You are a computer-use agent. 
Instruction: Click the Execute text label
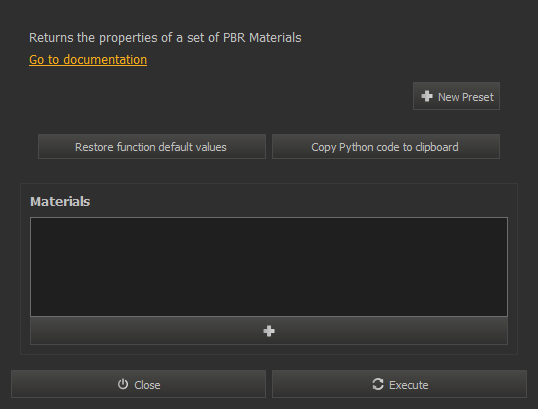point(409,385)
